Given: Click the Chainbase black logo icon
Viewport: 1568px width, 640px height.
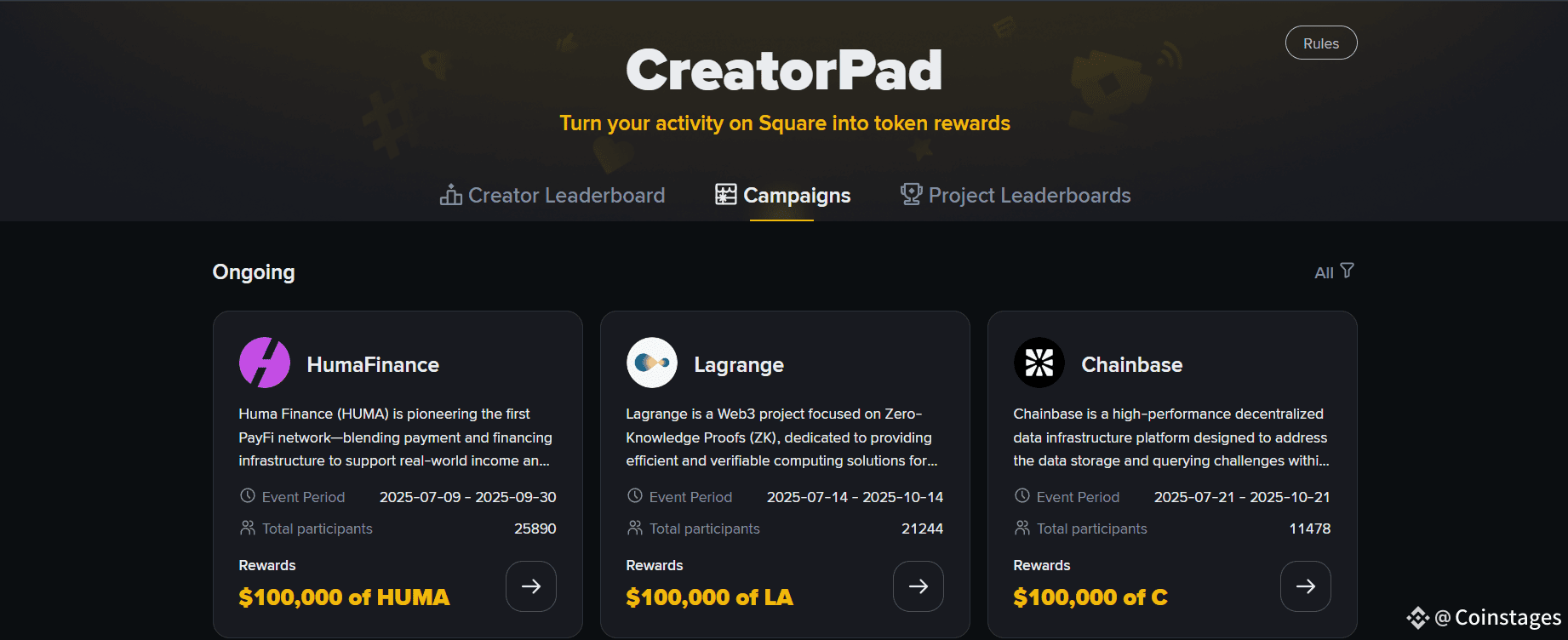Looking at the screenshot, I should coord(1039,363).
